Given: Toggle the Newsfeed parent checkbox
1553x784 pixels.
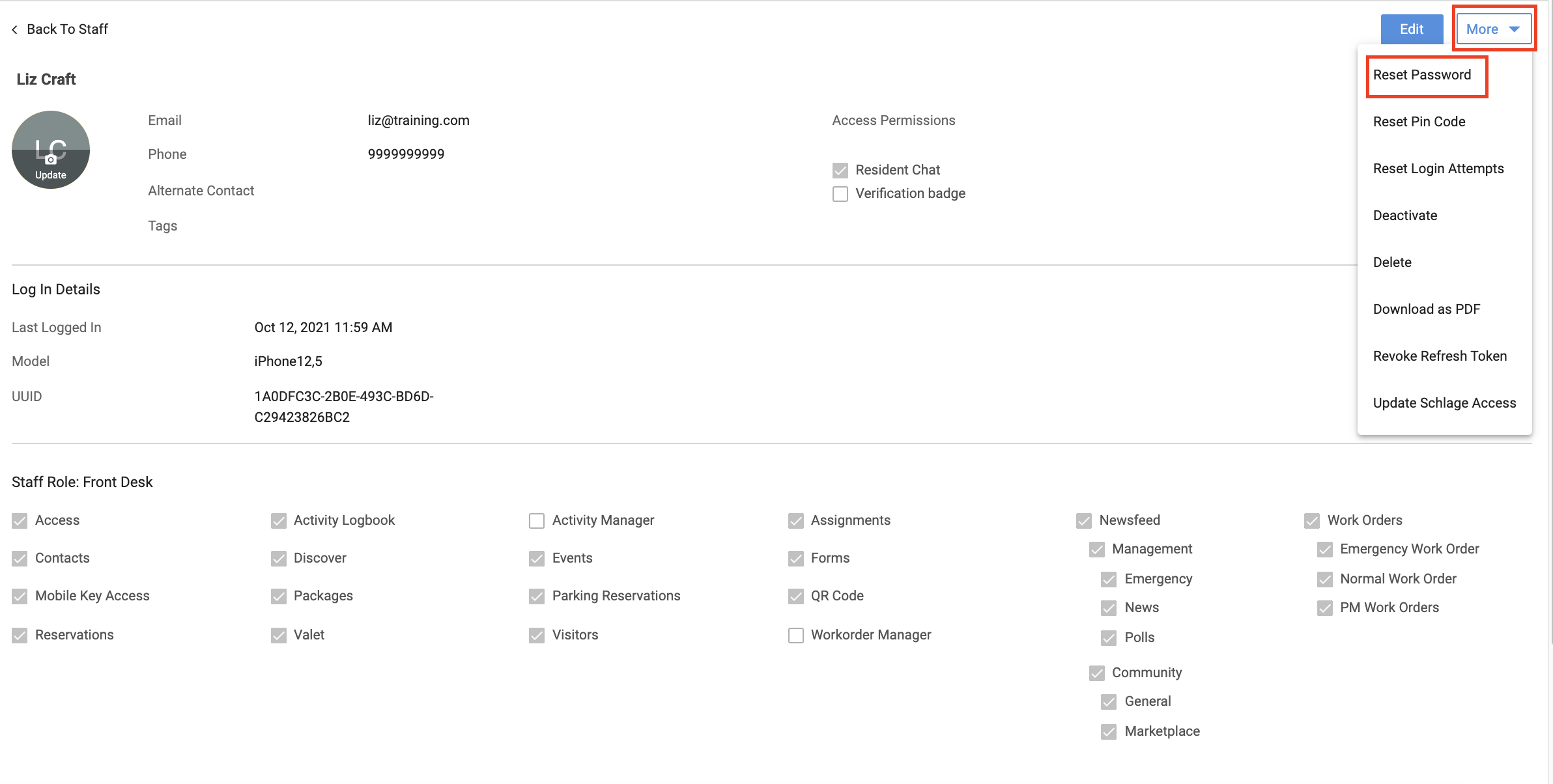Looking at the screenshot, I should [1084, 521].
